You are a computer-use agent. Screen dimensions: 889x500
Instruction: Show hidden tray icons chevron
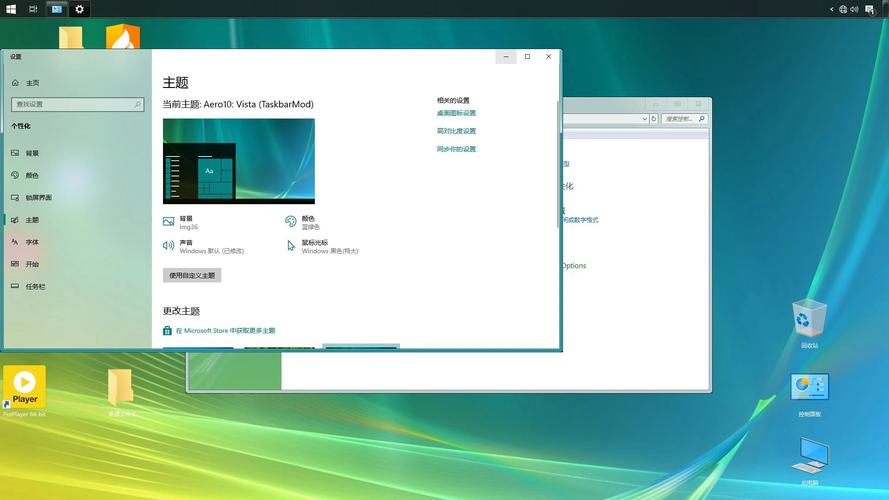click(832, 9)
